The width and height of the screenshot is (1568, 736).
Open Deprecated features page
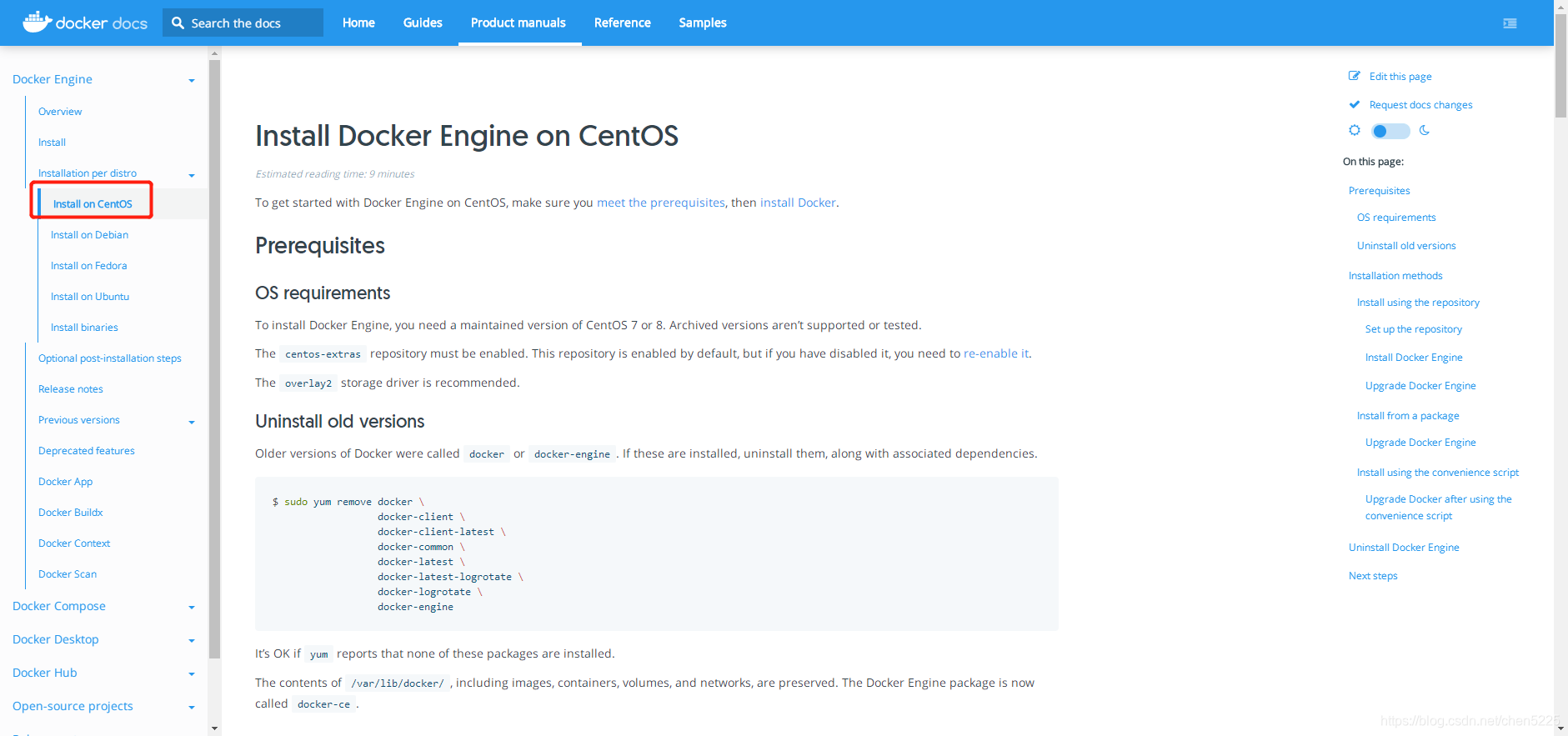pos(87,451)
